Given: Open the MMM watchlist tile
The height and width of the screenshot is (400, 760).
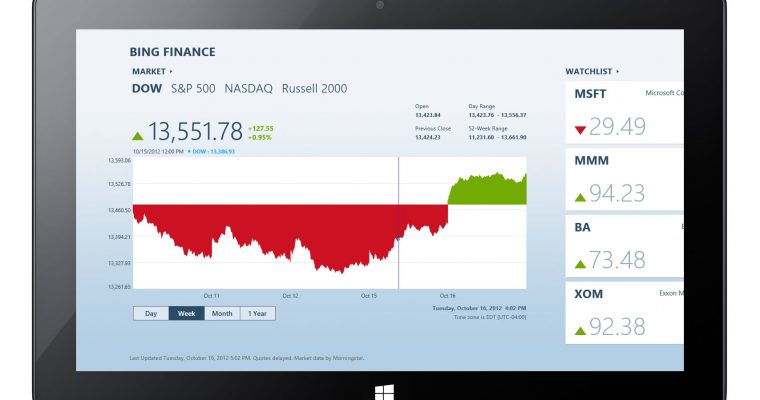Looking at the screenshot, I should point(624,179).
